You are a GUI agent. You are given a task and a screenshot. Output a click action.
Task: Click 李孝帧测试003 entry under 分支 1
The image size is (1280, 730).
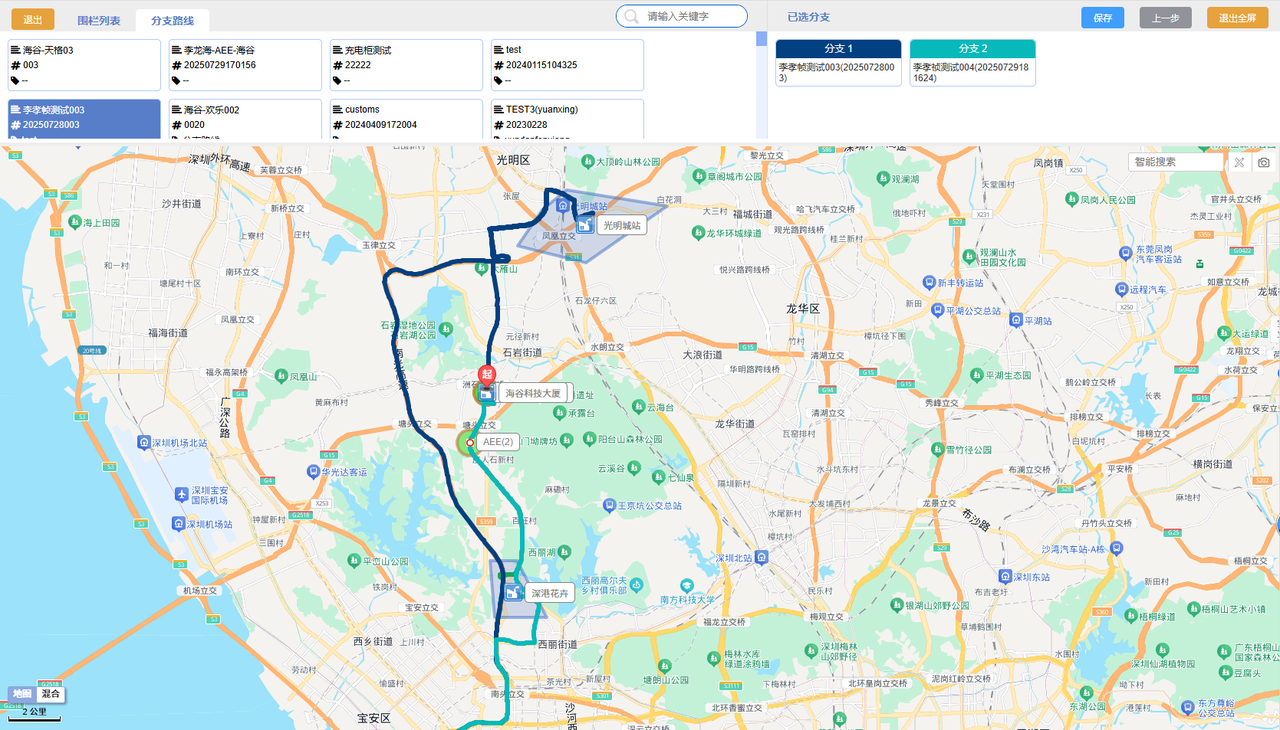838,72
